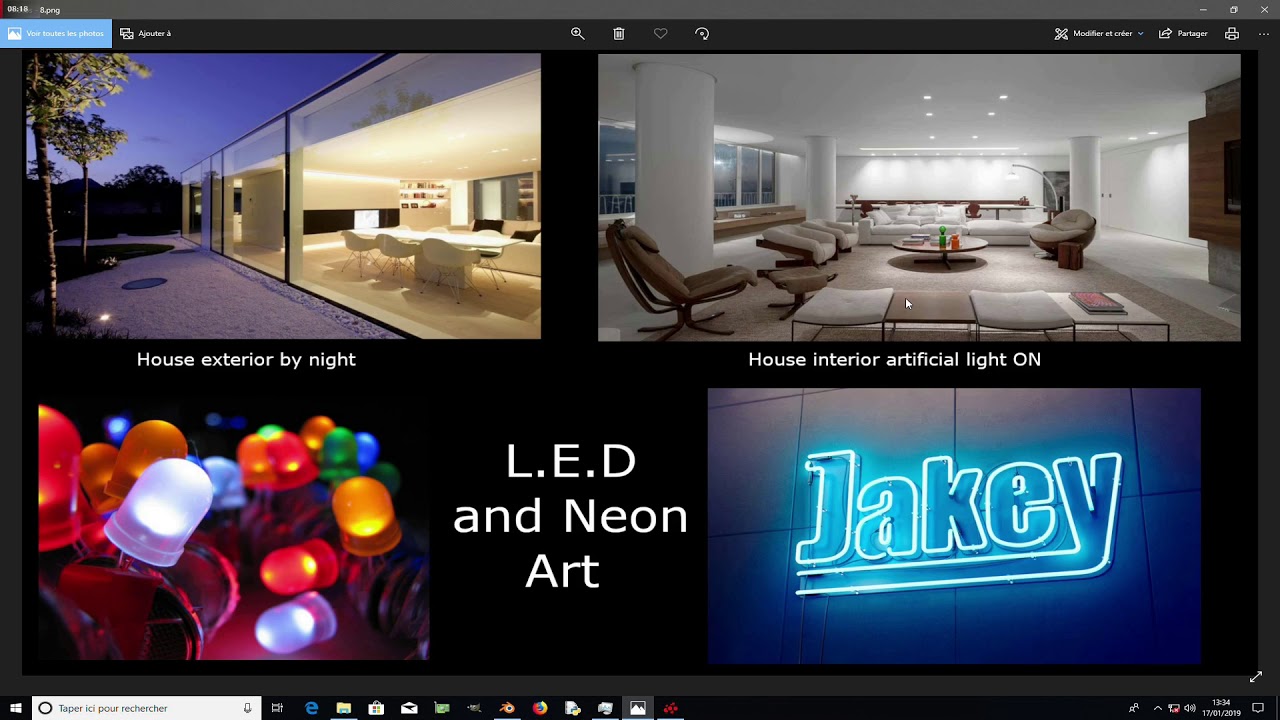This screenshot has width=1280, height=720.
Task: Click the colorful LED lights image
Action: click(234, 531)
